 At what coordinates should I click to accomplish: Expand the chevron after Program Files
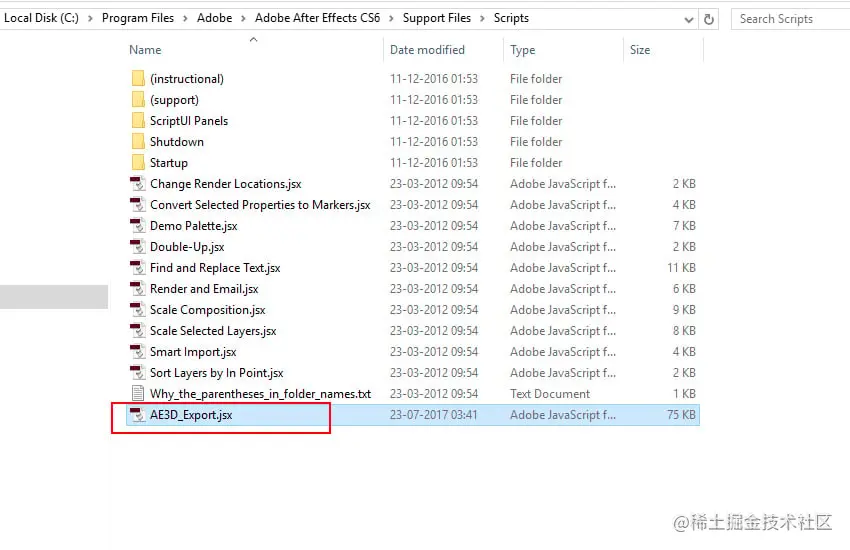[185, 18]
